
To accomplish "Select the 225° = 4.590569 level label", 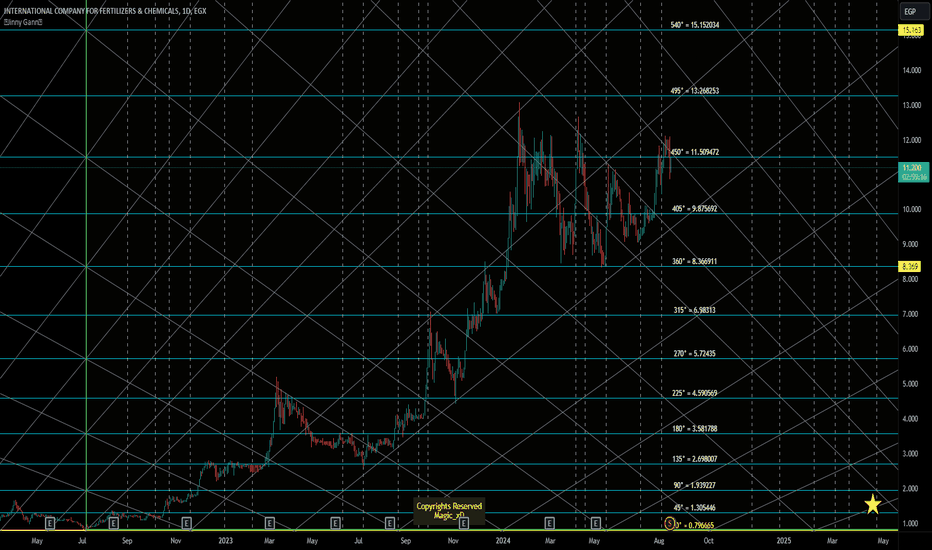I will coord(694,393).
